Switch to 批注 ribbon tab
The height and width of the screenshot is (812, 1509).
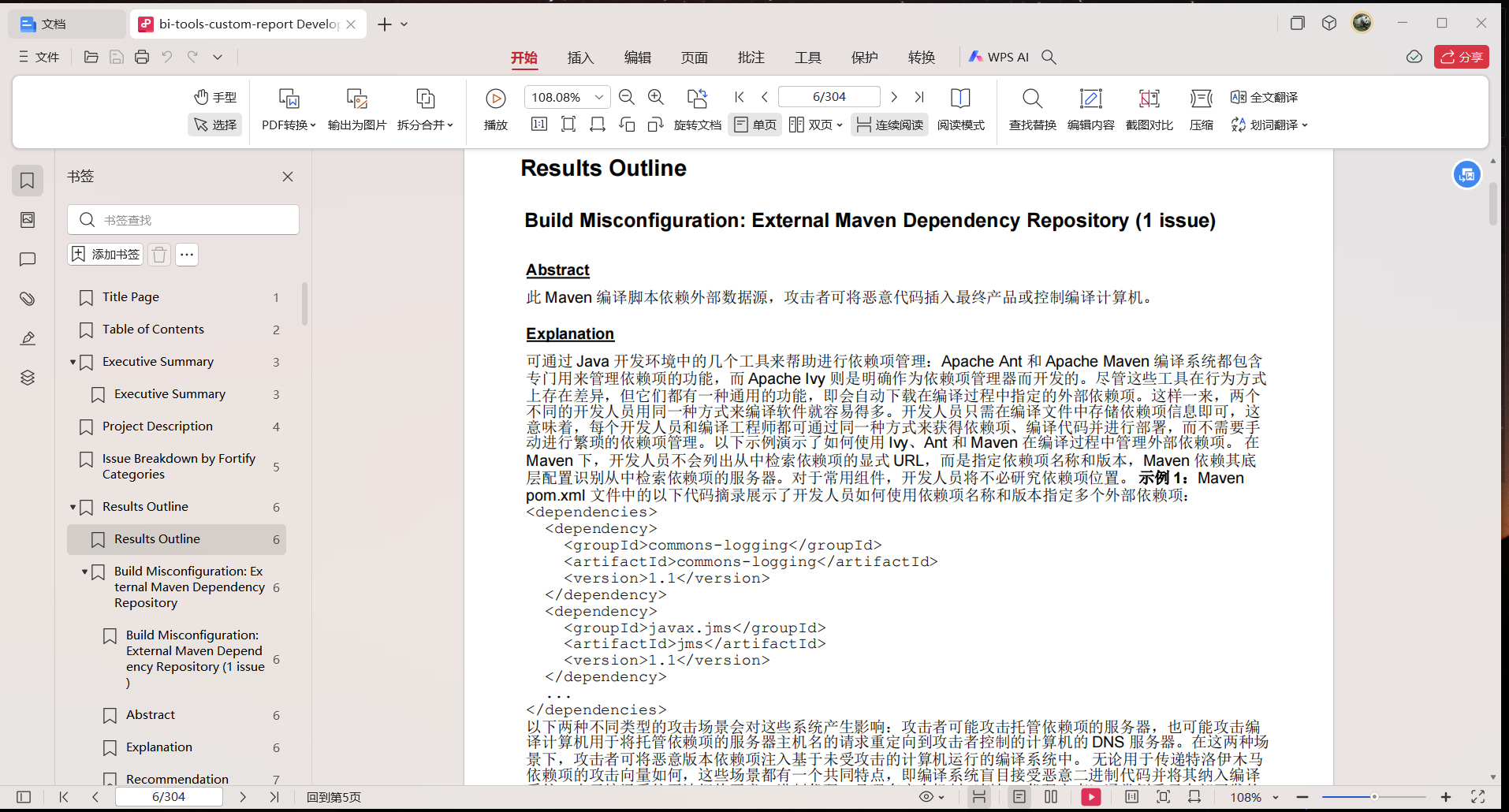751,57
